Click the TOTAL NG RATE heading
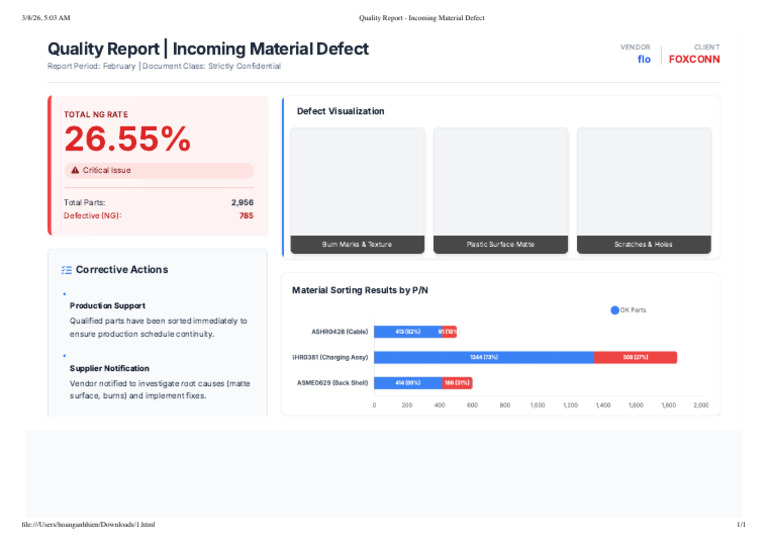Image resolution: width=768 pixels, height=543 pixels. click(96, 115)
